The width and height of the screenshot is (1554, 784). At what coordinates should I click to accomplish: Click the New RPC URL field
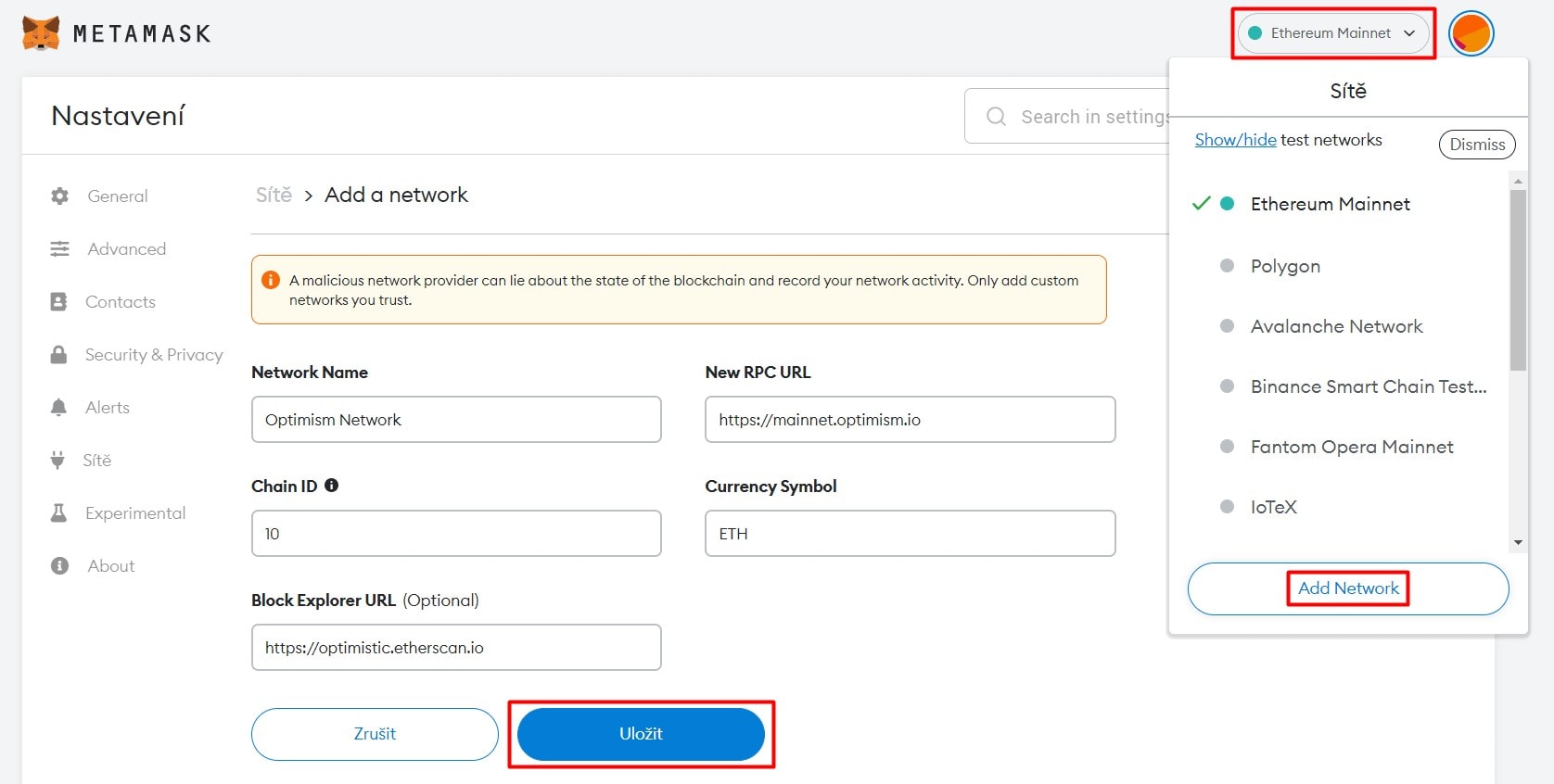910,420
